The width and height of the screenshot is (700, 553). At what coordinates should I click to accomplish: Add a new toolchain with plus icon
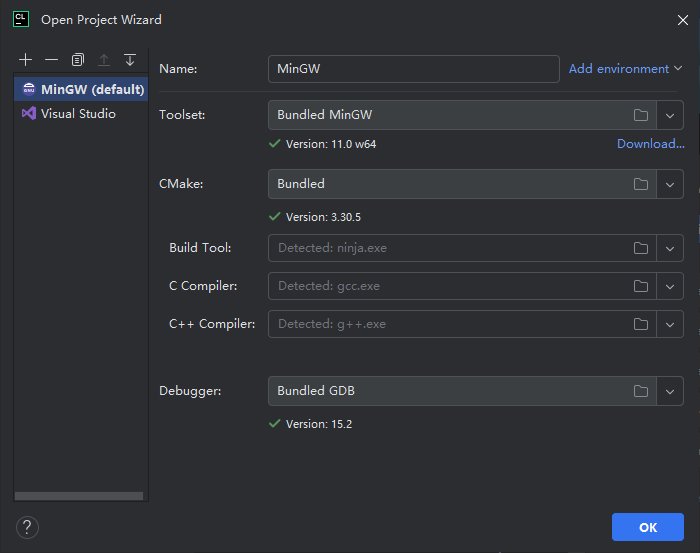click(x=25, y=60)
